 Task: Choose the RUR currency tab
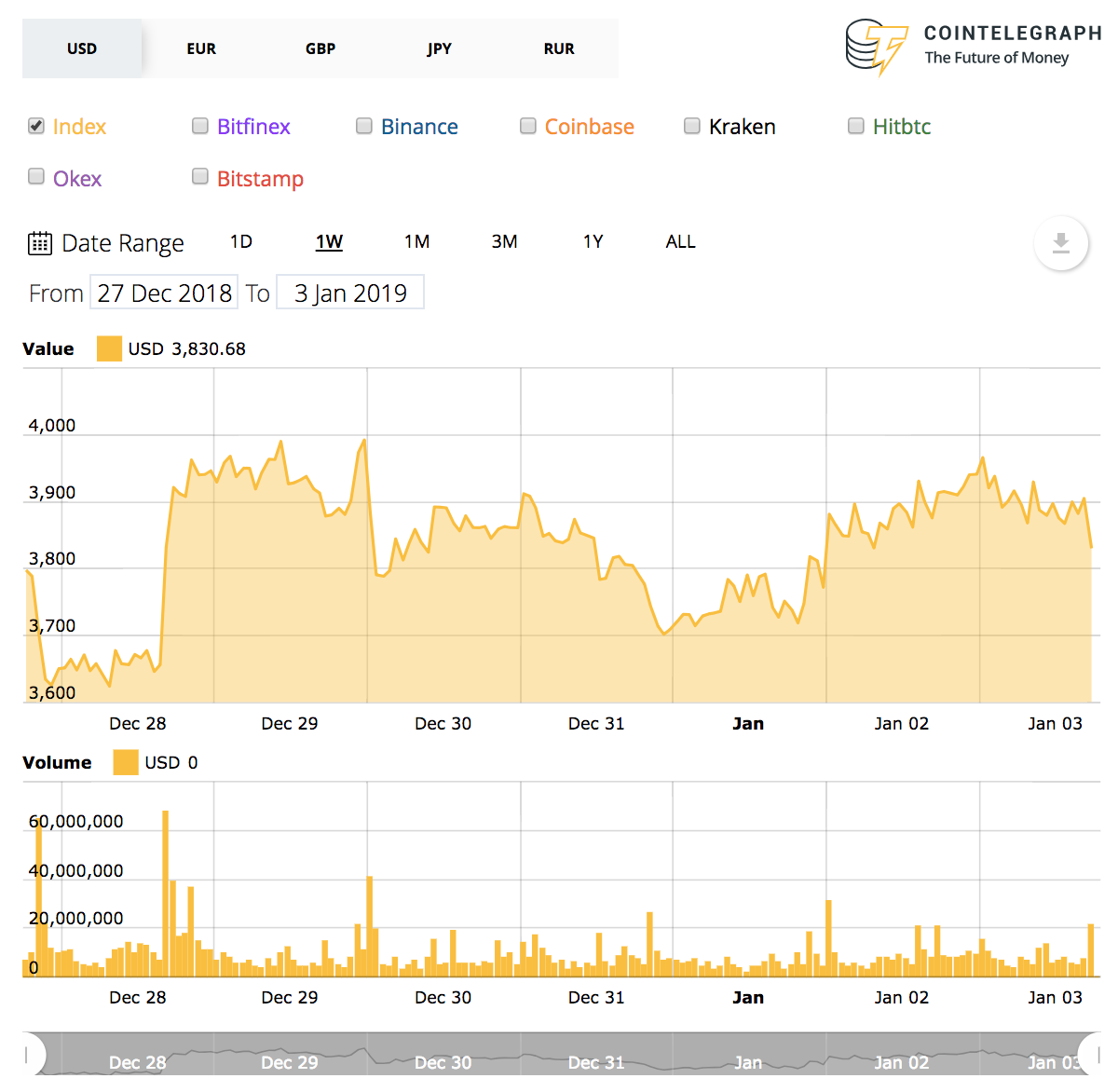pos(559,48)
